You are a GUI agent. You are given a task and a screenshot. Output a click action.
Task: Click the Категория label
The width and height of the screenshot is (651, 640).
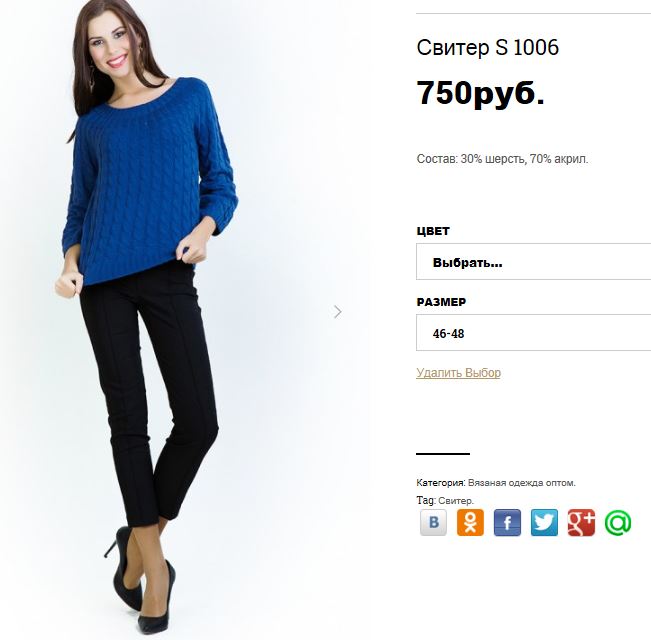click(441, 483)
